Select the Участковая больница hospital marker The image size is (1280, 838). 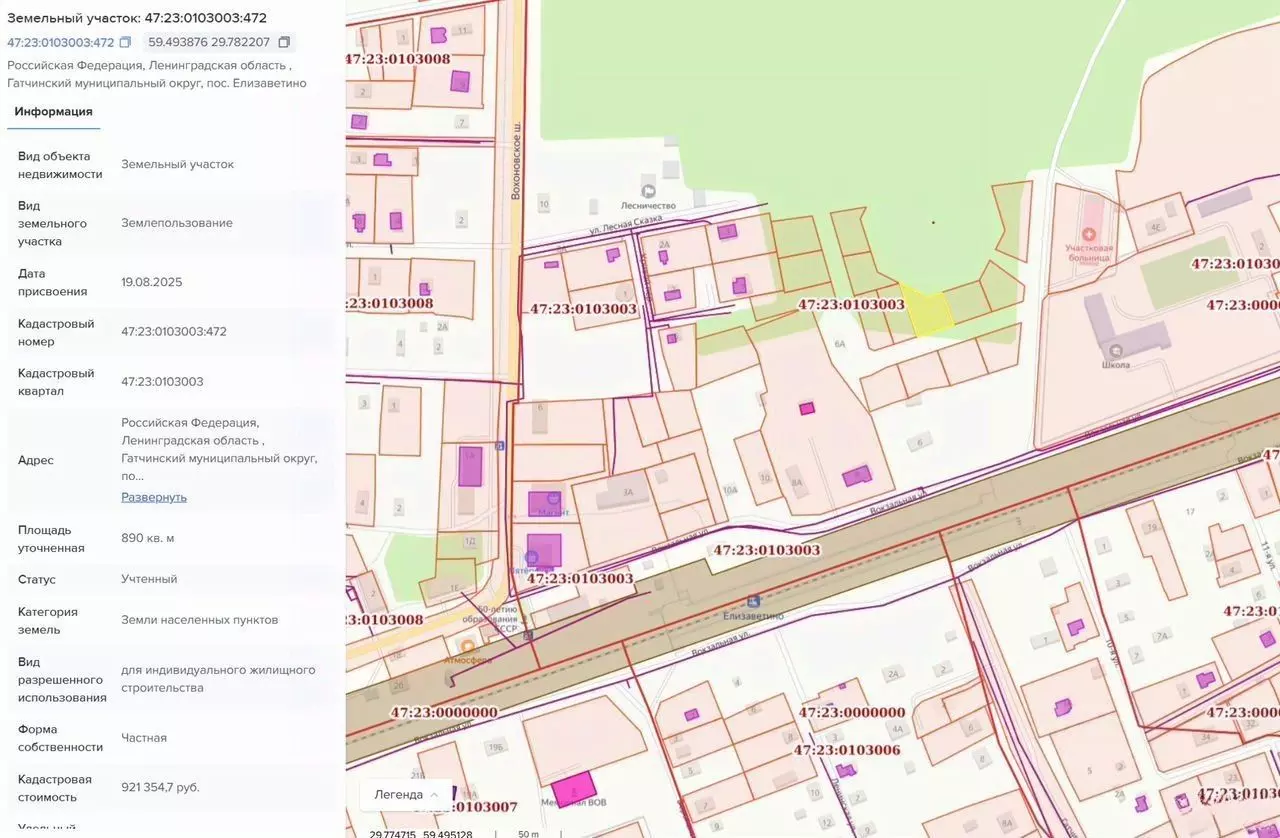tap(1089, 233)
